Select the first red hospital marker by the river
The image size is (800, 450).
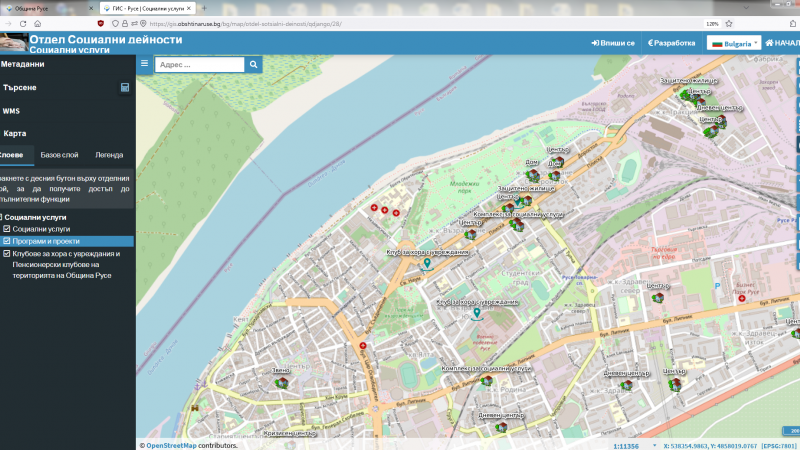(x=374, y=208)
